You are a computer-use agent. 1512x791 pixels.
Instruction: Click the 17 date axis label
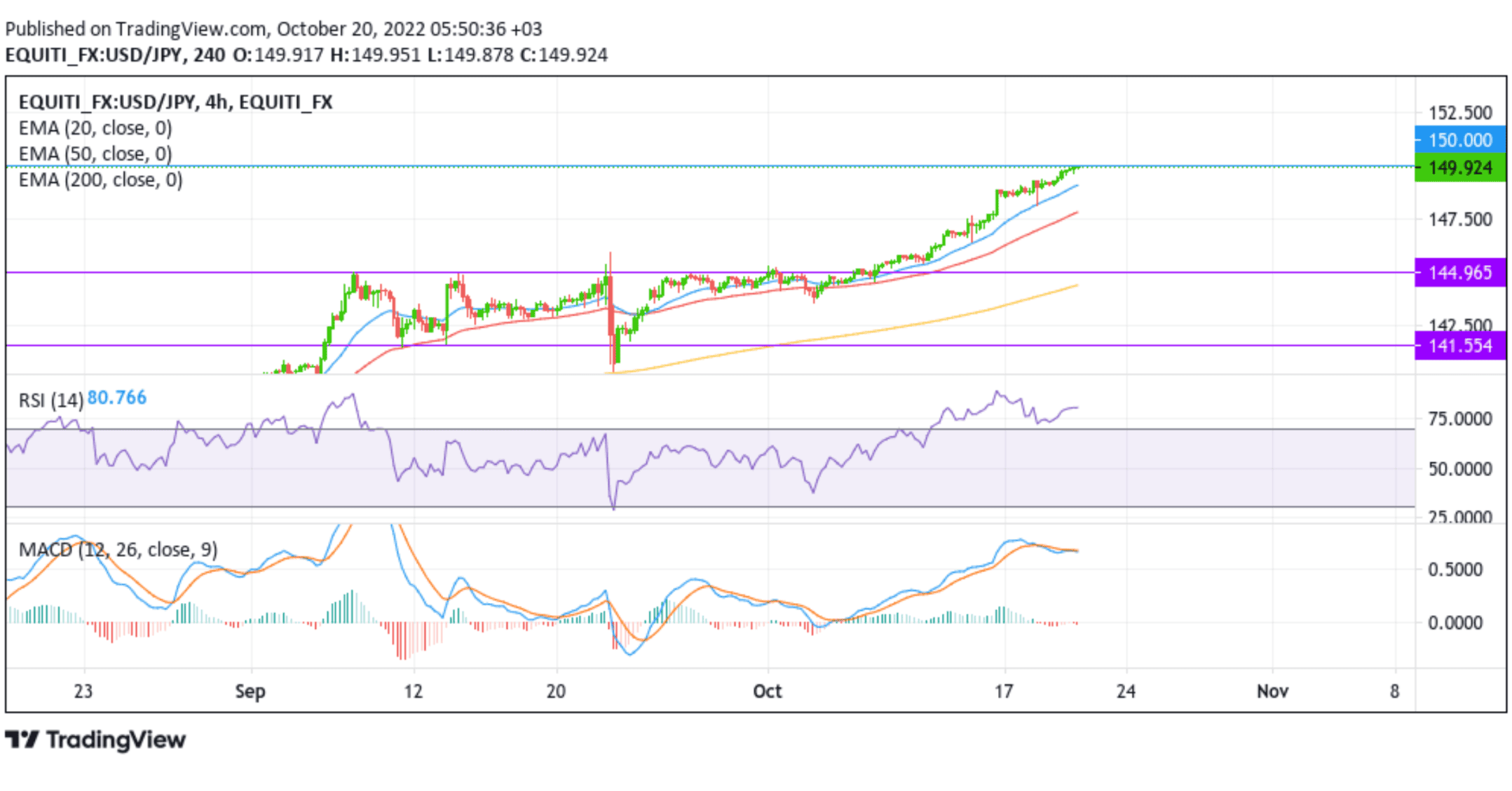point(1004,691)
